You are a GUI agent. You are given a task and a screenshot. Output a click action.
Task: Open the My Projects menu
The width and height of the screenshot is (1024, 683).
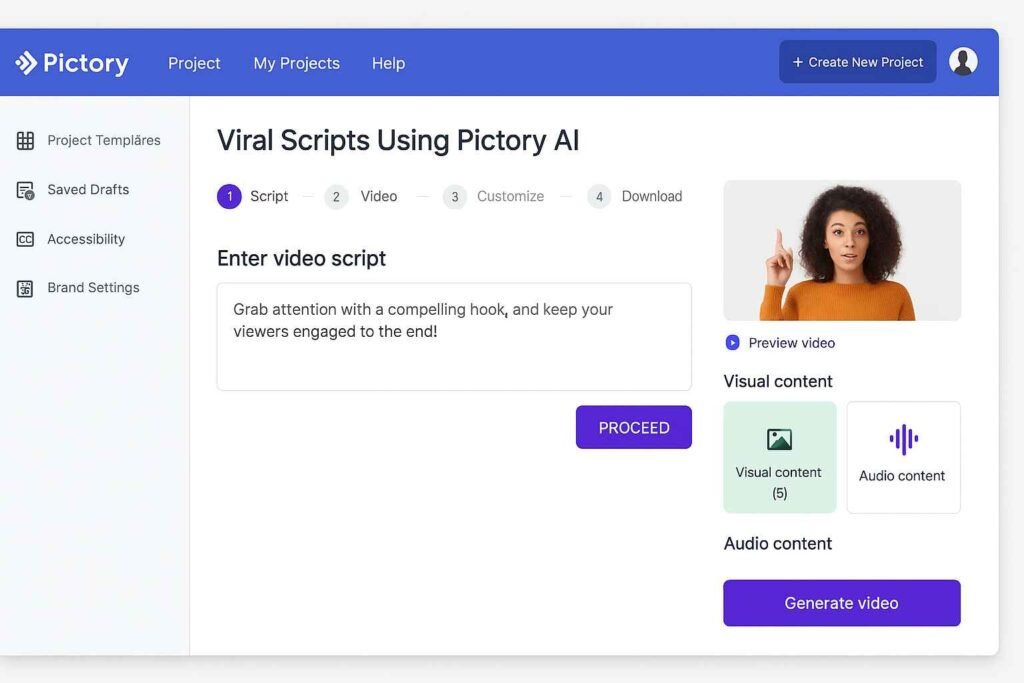[x=296, y=63]
